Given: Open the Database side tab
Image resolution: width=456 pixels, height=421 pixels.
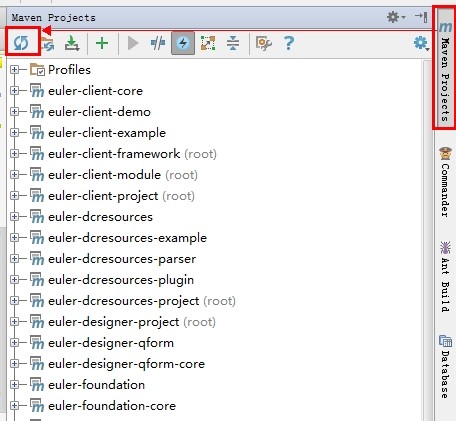Looking at the screenshot, I should 445,366.
